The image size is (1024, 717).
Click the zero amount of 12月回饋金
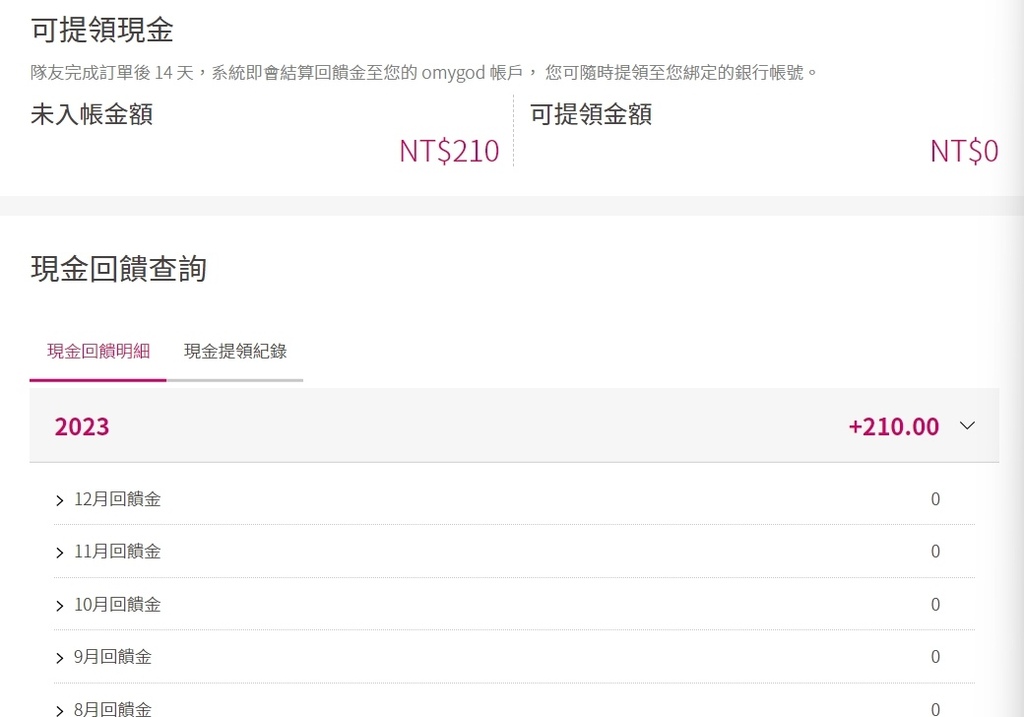(x=935, y=500)
